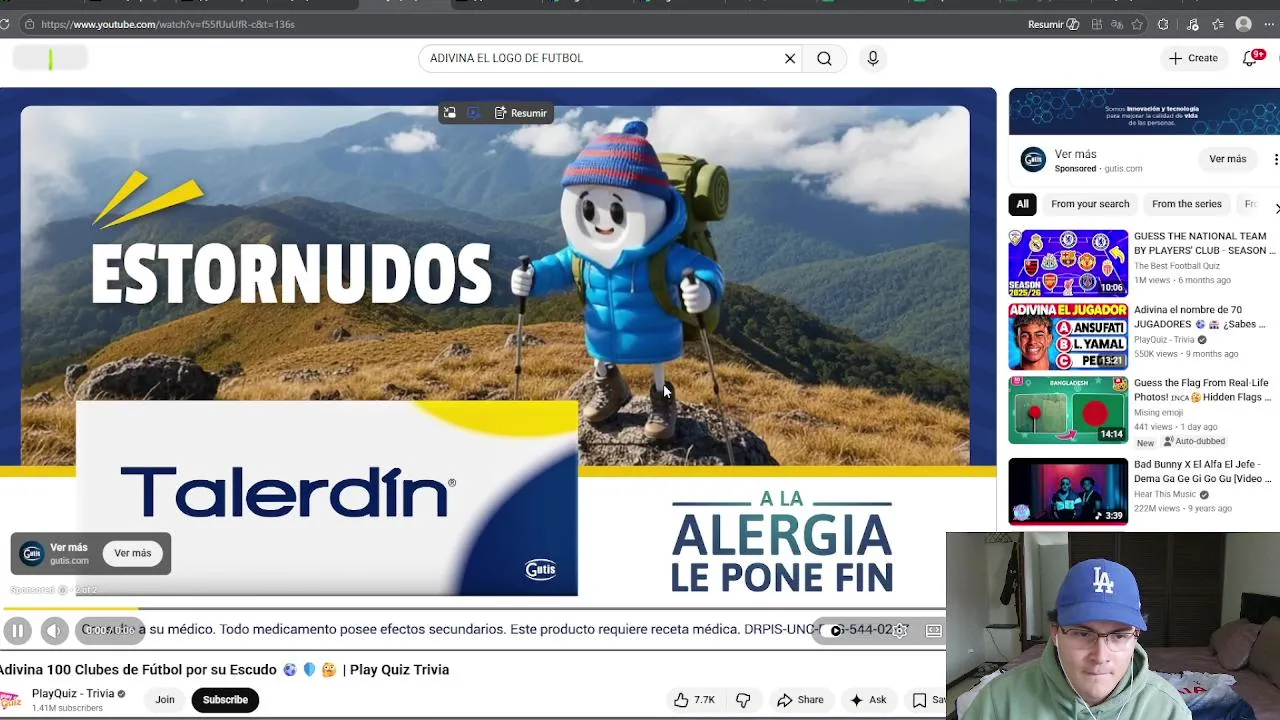The image size is (1280, 720).
Task: Click gutis.com sidebar banner ad image
Action: pyautogui.click(x=1144, y=111)
